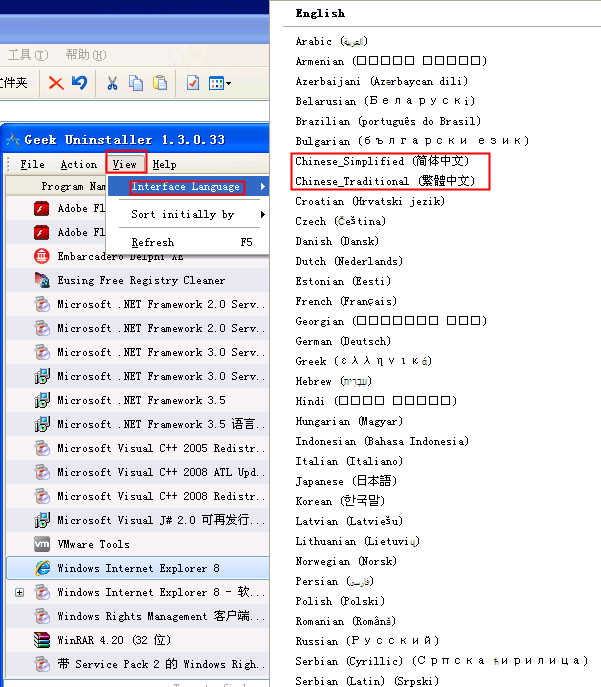The width and height of the screenshot is (601, 687).
Task: Open the 工具(T) menu
Action: (x=28, y=55)
